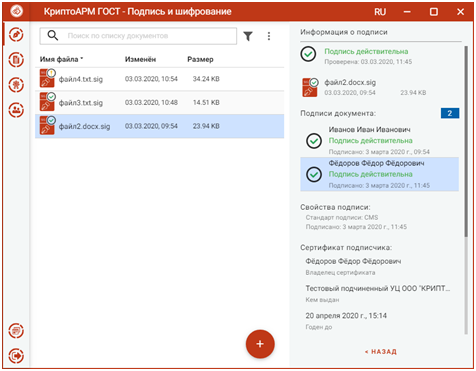The image size is (476, 371).
Task: Click the файл3.txt.sig file icon
Action: [47, 102]
